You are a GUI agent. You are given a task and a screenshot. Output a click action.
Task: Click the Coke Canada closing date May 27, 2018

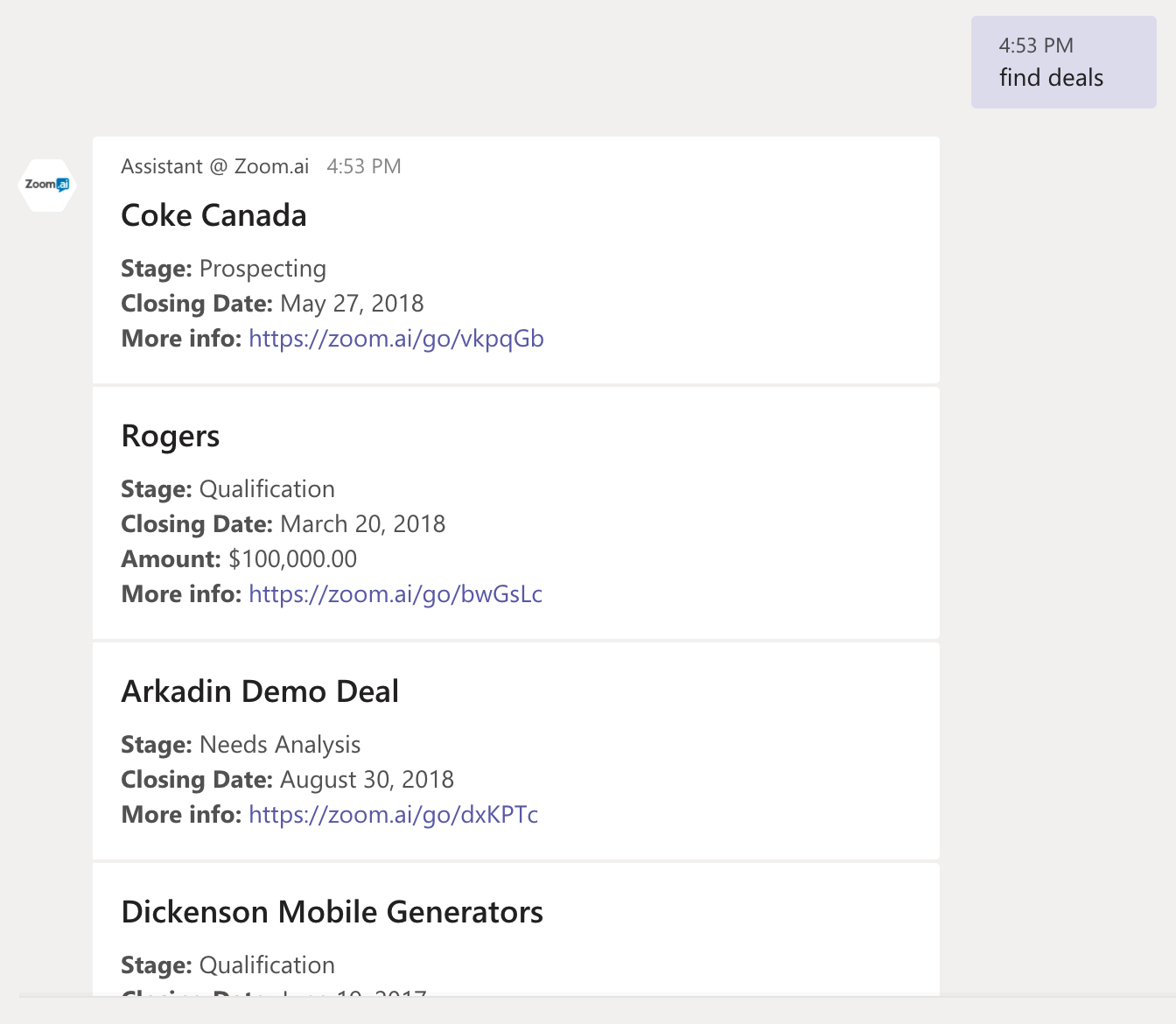tap(352, 304)
